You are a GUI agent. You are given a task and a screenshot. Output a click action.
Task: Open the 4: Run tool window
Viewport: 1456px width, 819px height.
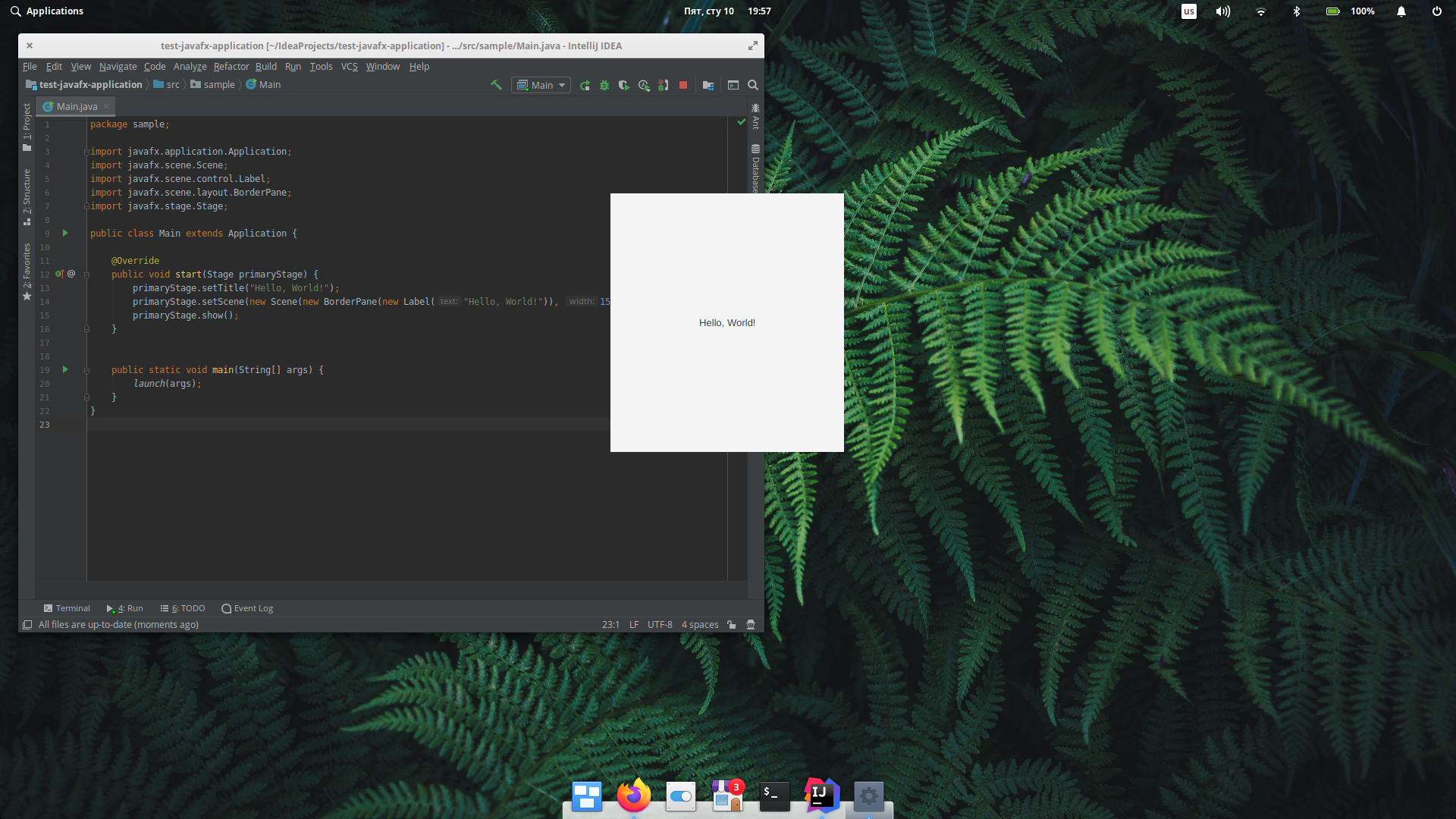coord(125,608)
